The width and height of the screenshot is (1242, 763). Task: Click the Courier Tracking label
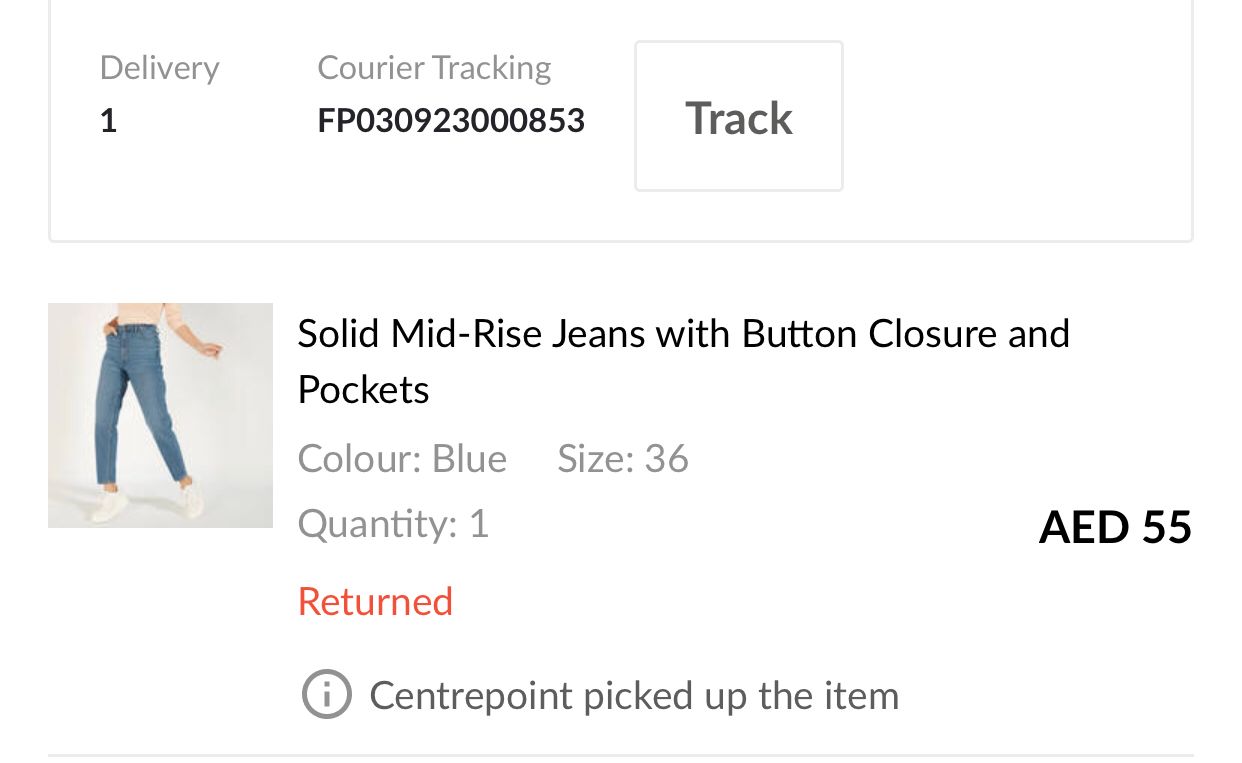[x=434, y=68]
